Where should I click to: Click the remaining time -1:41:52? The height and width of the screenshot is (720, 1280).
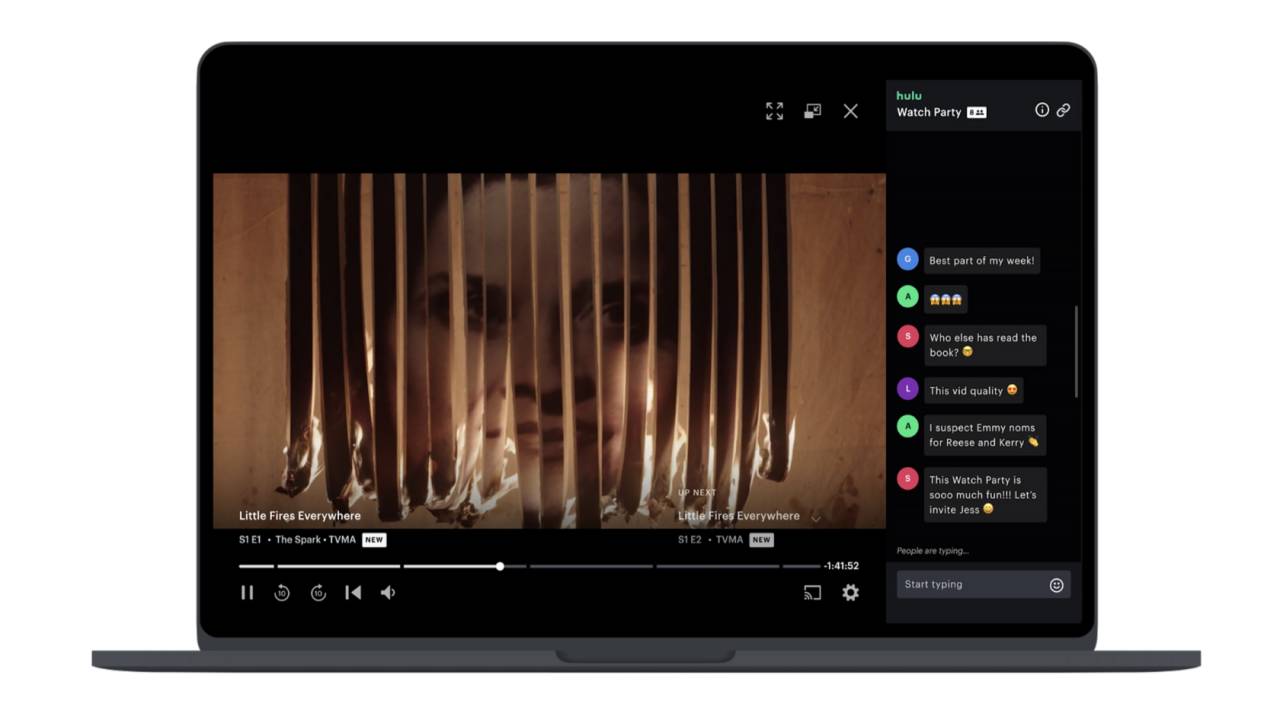(x=841, y=566)
